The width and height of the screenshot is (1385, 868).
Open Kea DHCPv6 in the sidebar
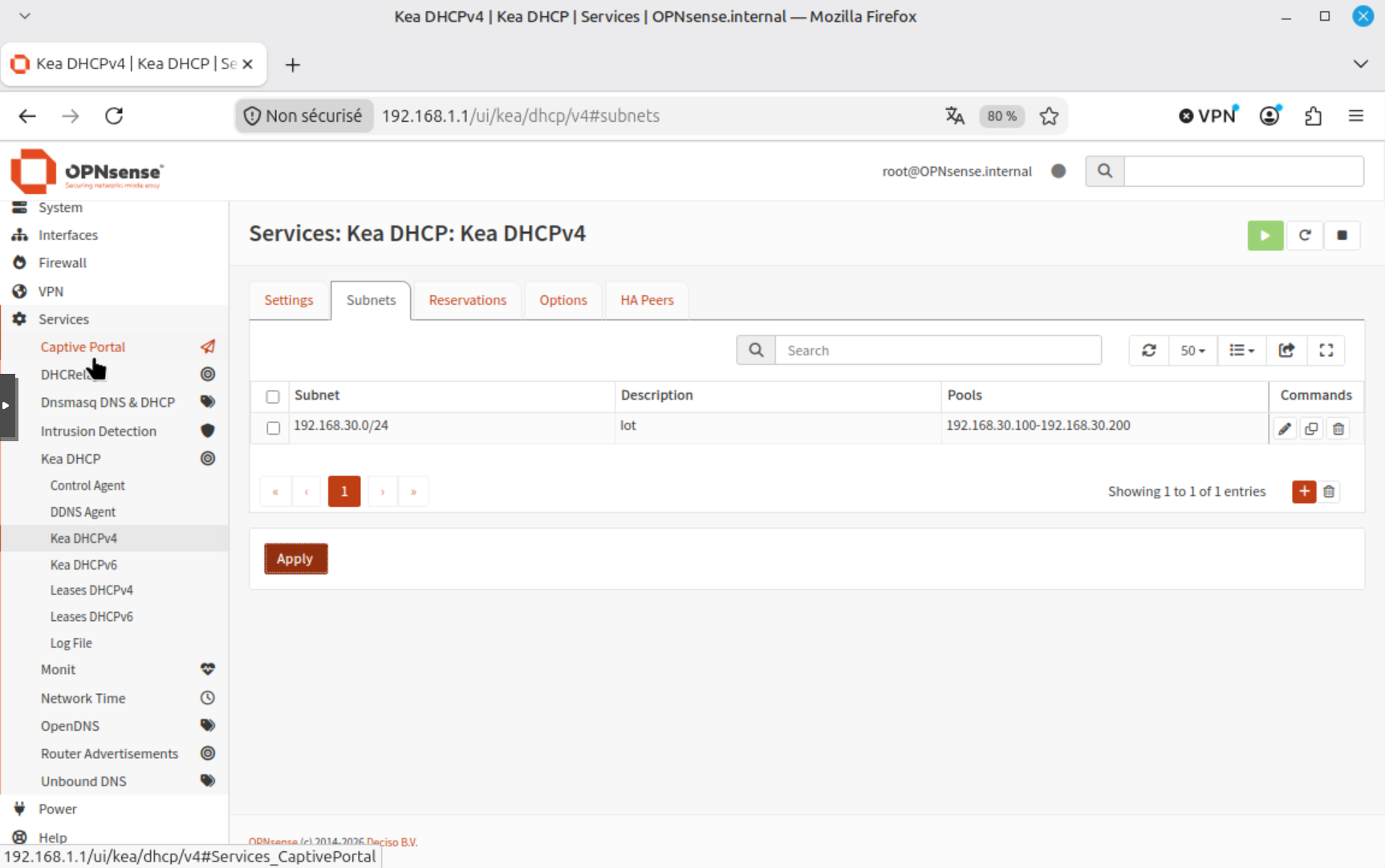83,565
